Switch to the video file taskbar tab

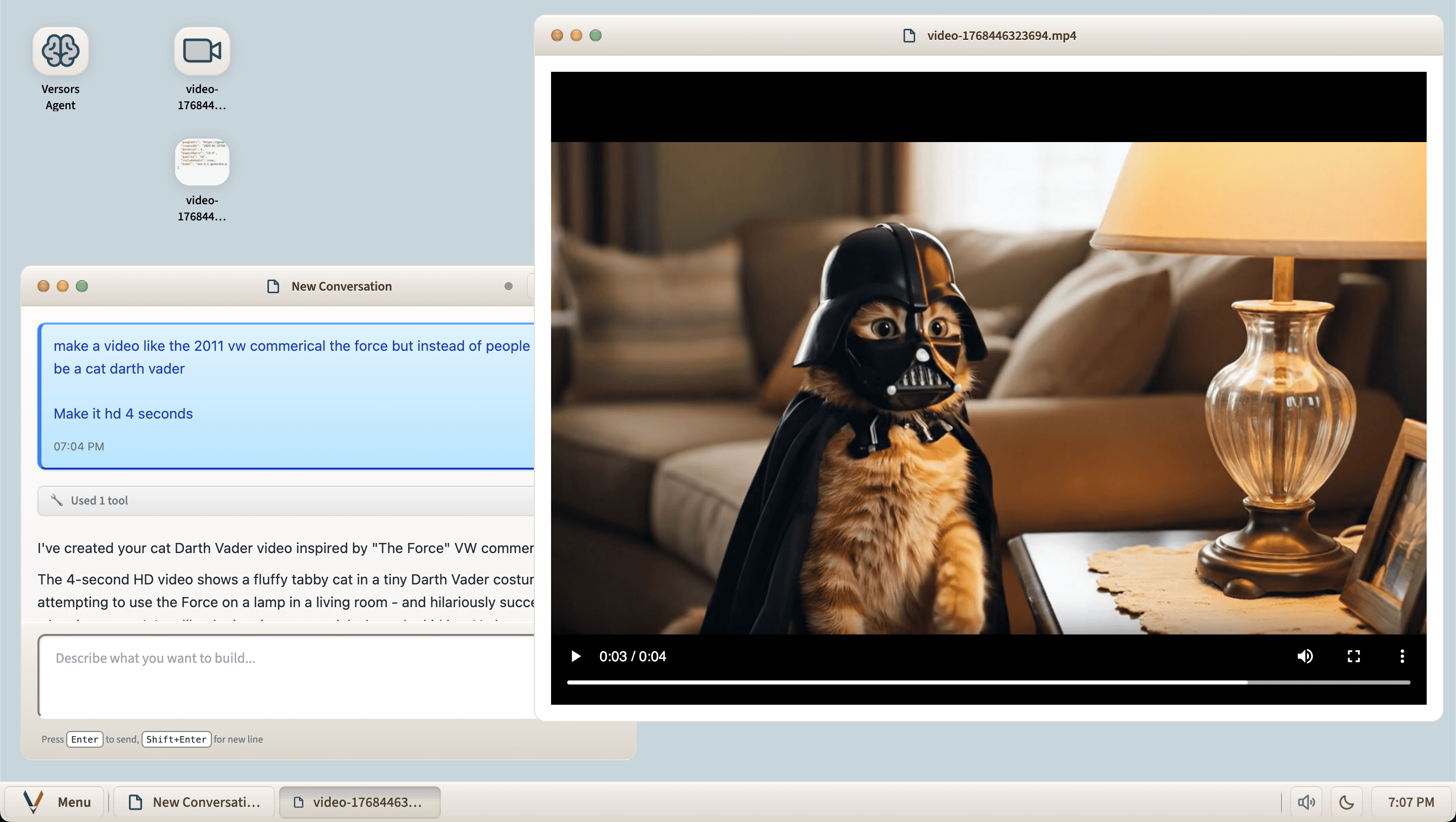click(x=359, y=802)
